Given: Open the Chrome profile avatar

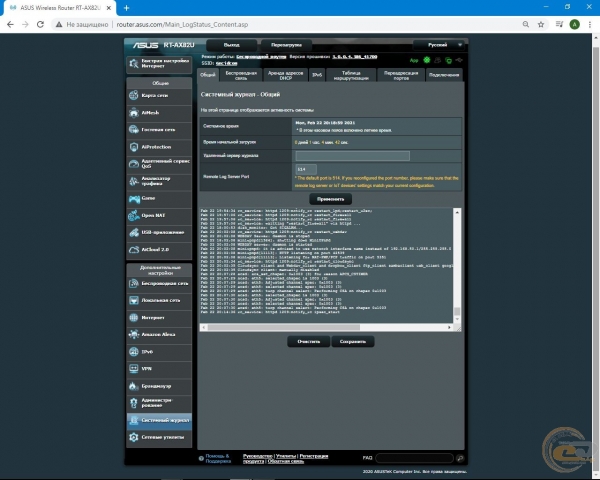Looking at the screenshot, I should point(574,24).
